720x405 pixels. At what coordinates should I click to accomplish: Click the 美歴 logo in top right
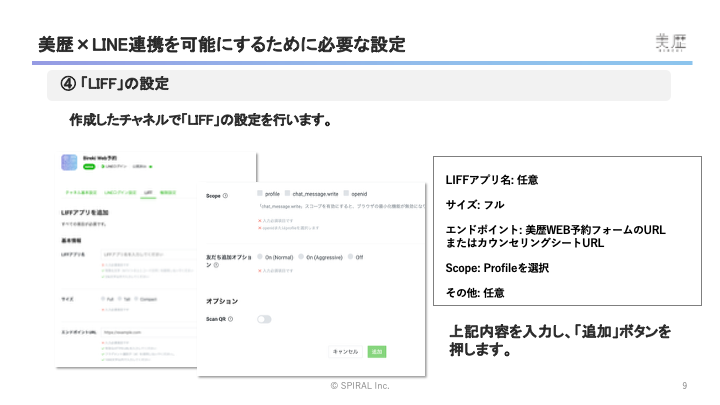(670, 43)
